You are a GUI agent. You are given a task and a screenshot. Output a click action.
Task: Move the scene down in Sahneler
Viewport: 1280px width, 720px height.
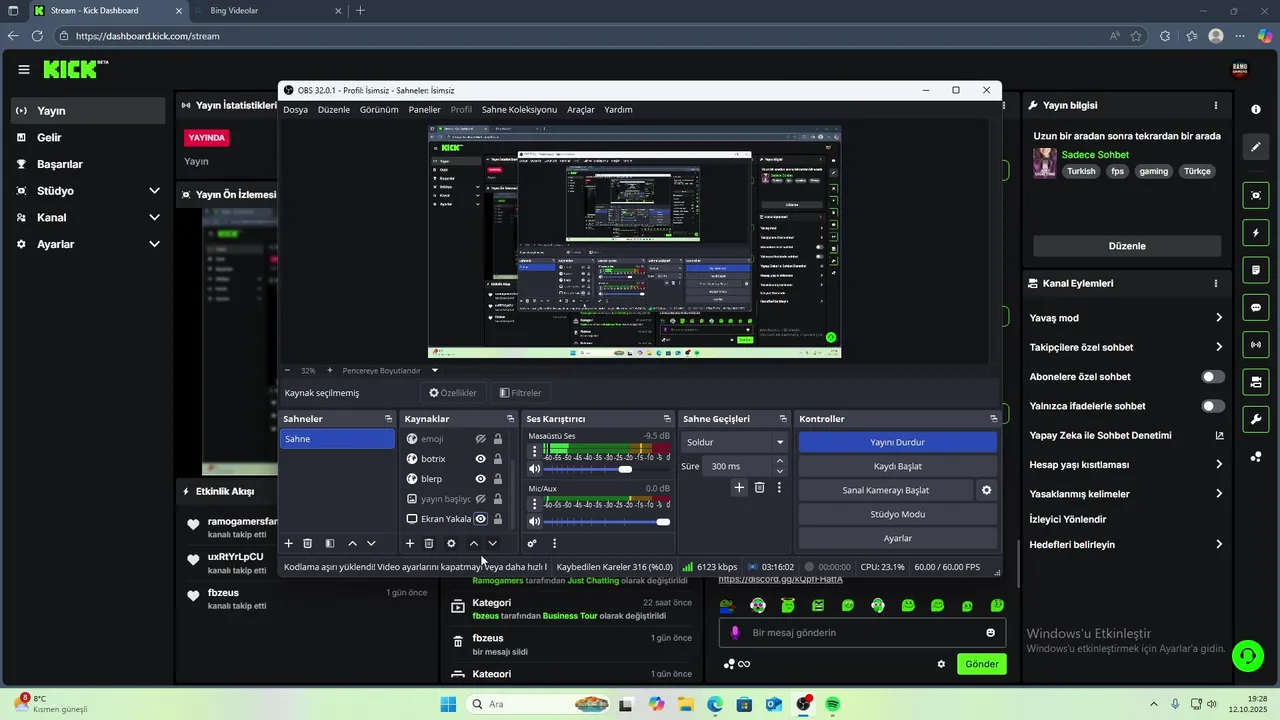pyautogui.click(x=371, y=543)
